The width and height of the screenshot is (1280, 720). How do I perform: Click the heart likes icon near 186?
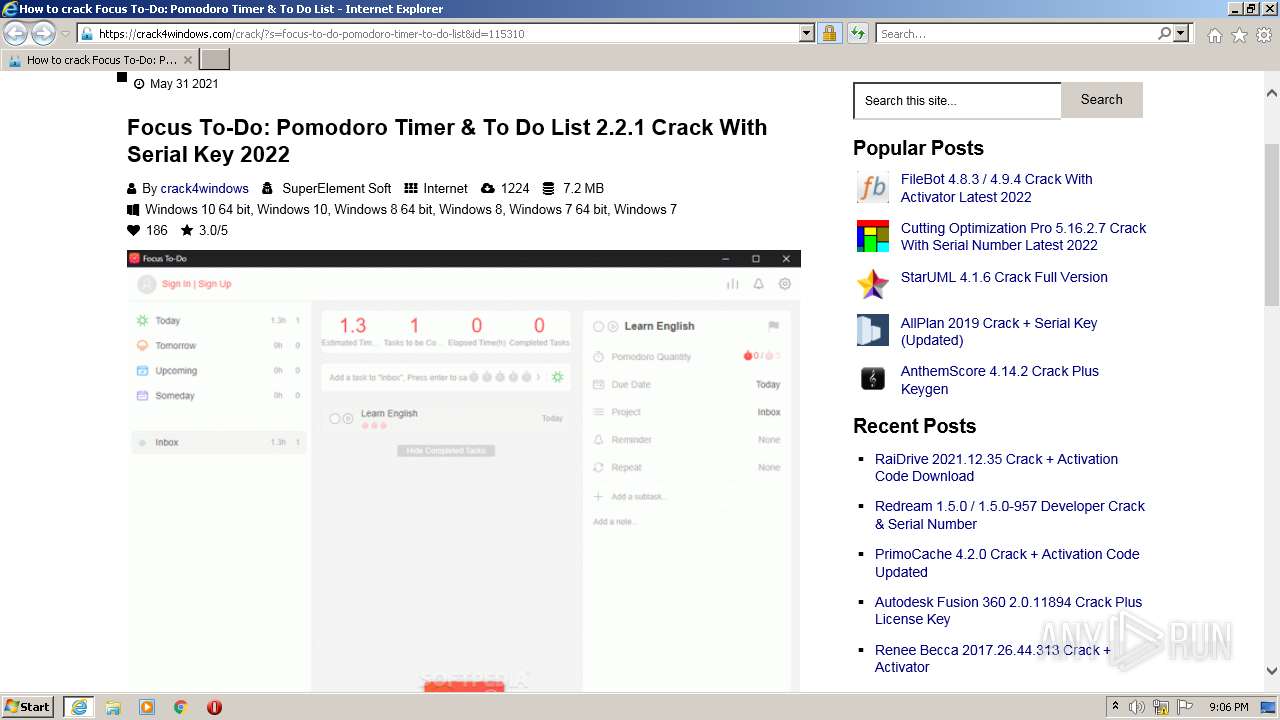tap(133, 230)
